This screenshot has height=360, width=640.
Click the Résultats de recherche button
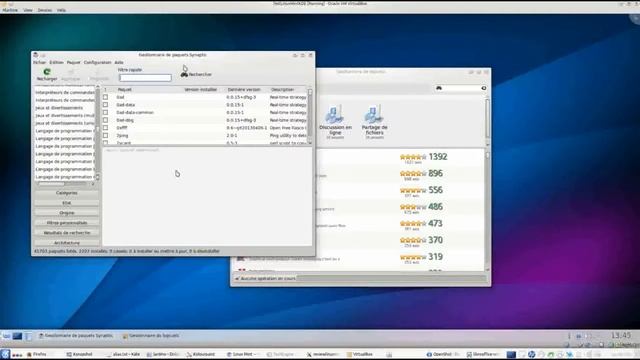pyautogui.click(x=67, y=233)
